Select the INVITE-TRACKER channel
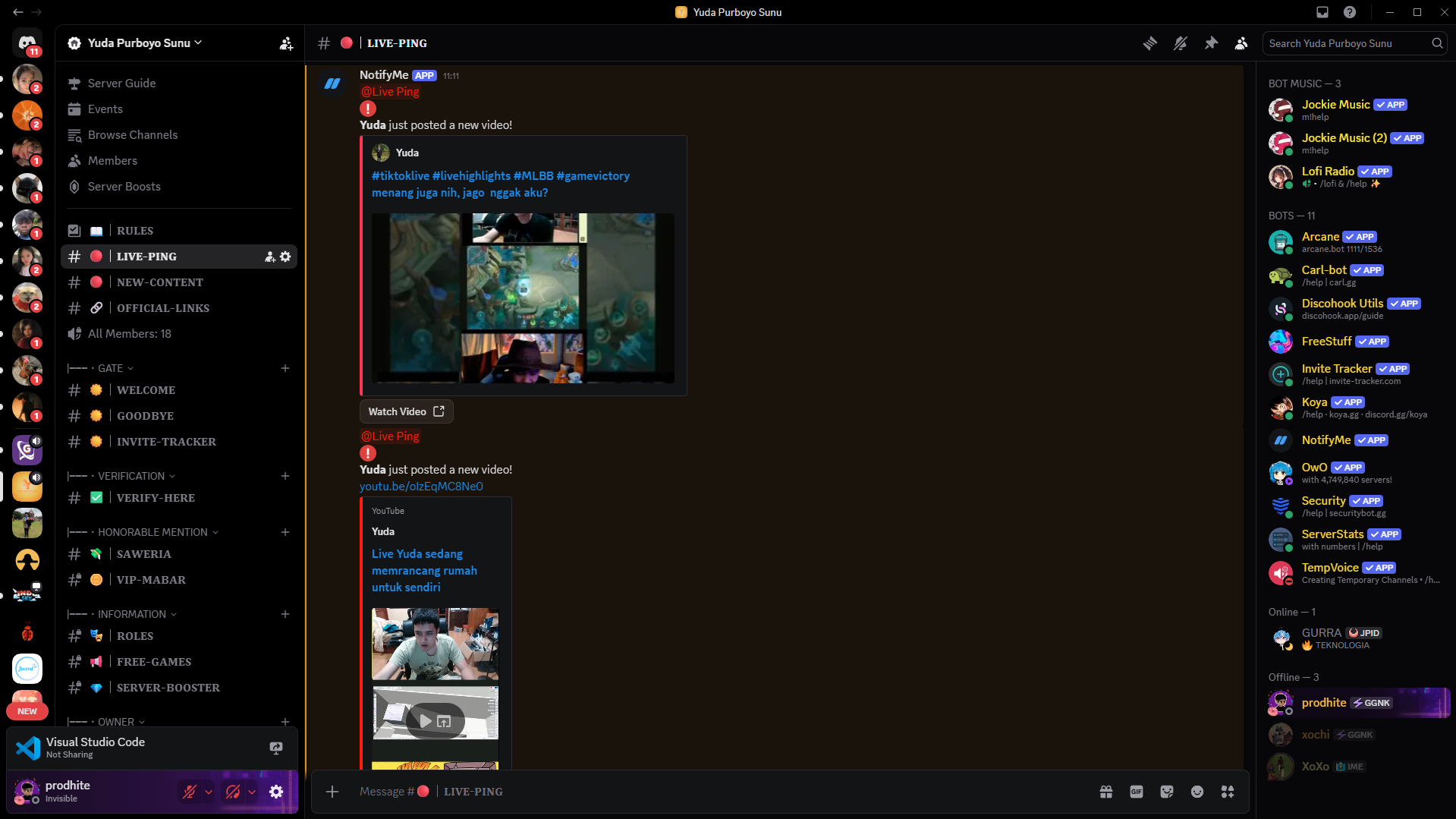The width and height of the screenshot is (1456, 819). click(179, 441)
